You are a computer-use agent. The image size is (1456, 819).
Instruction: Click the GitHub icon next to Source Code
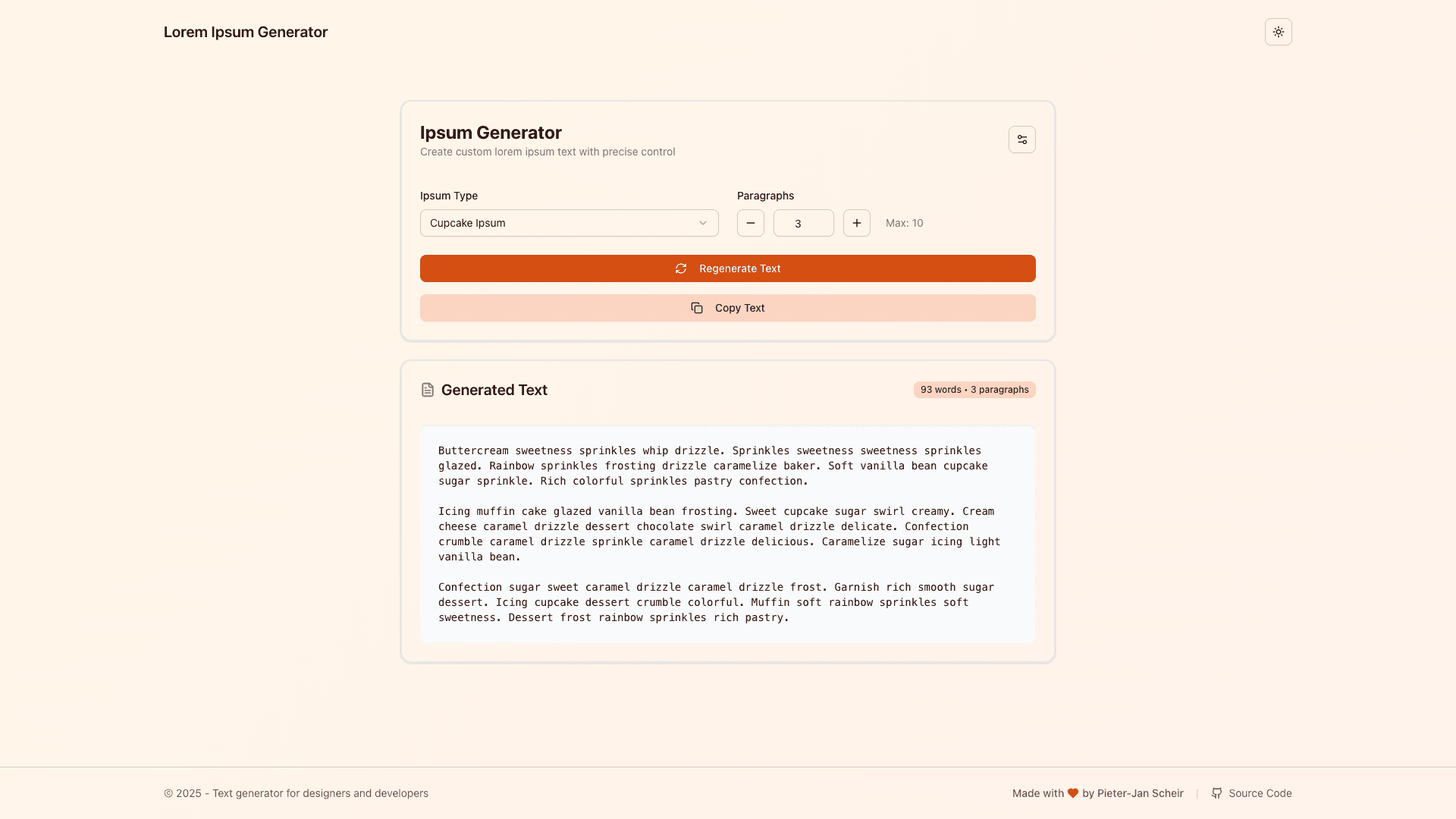1217,793
